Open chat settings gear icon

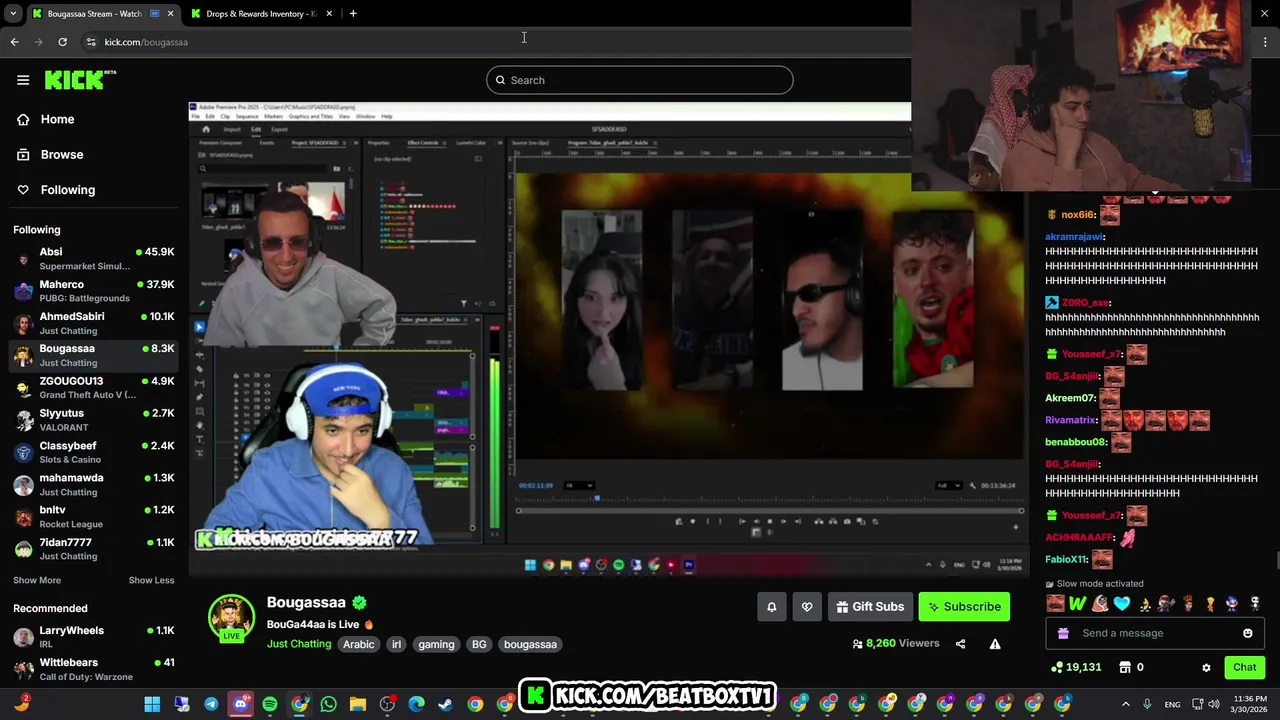tap(1206, 667)
